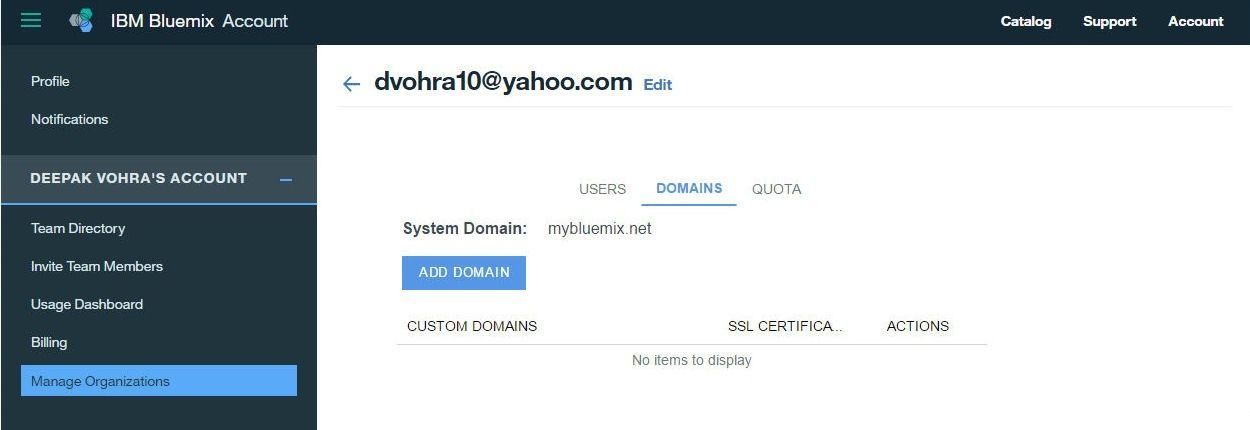Click the System Domain label
Viewport: 1250px width, 430px height.
click(x=465, y=228)
